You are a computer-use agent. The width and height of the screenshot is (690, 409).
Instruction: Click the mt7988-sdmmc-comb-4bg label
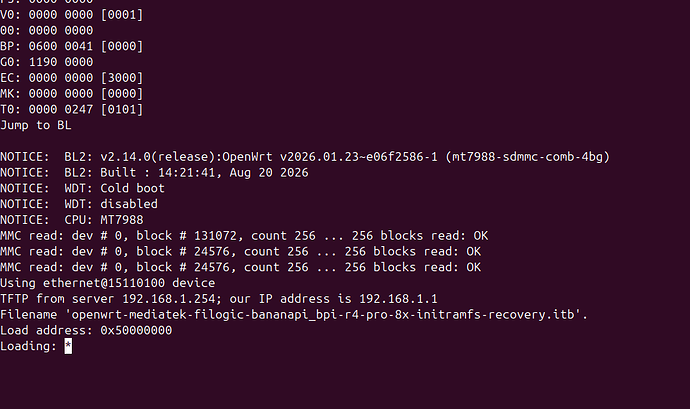pos(528,157)
